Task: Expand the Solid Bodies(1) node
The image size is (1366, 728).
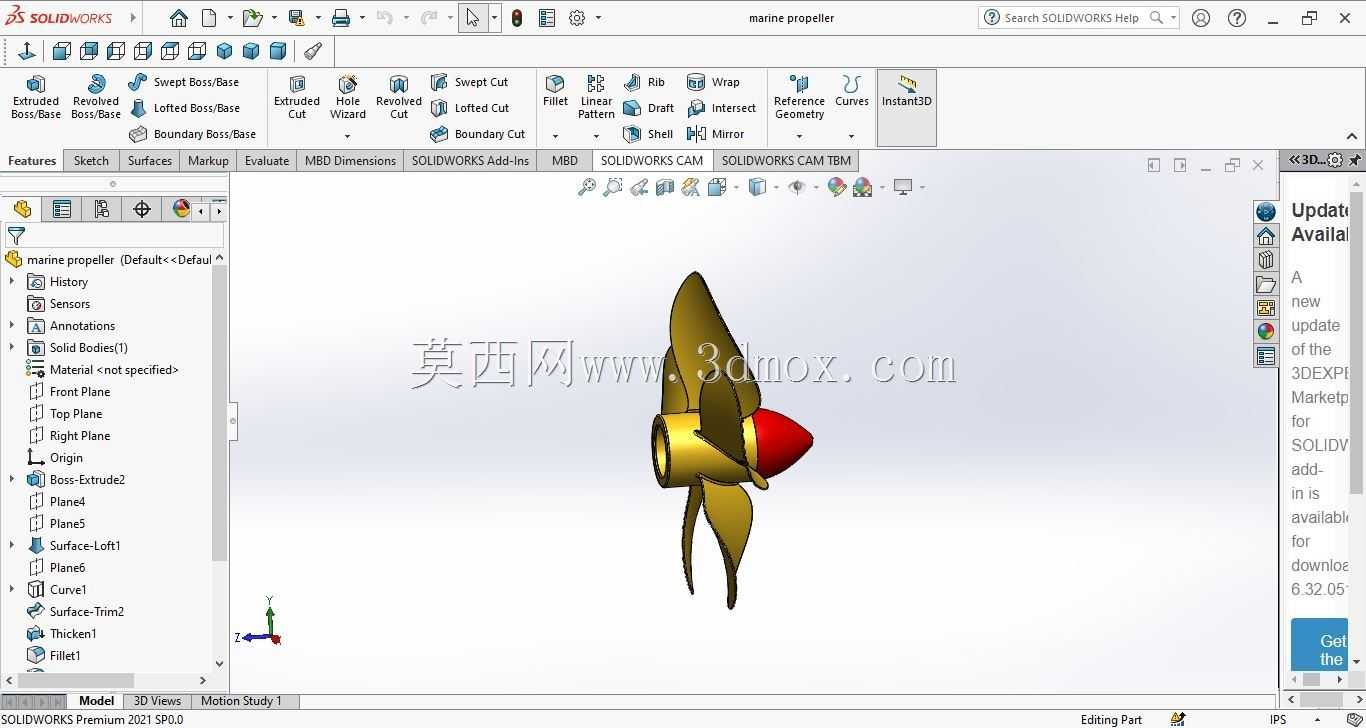Action: coord(12,348)
